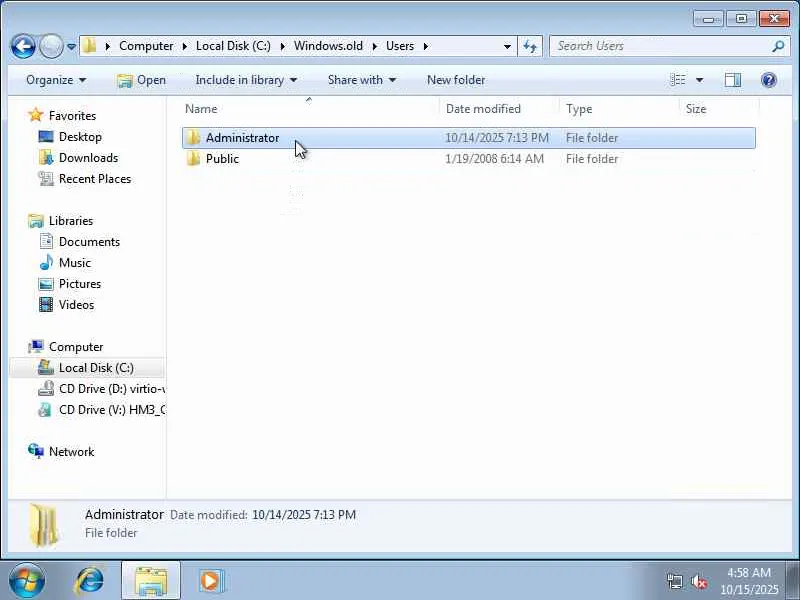Viewport: 800px width, 600px height.
Task: Click the muted volume tray icon
Action: 699,581
